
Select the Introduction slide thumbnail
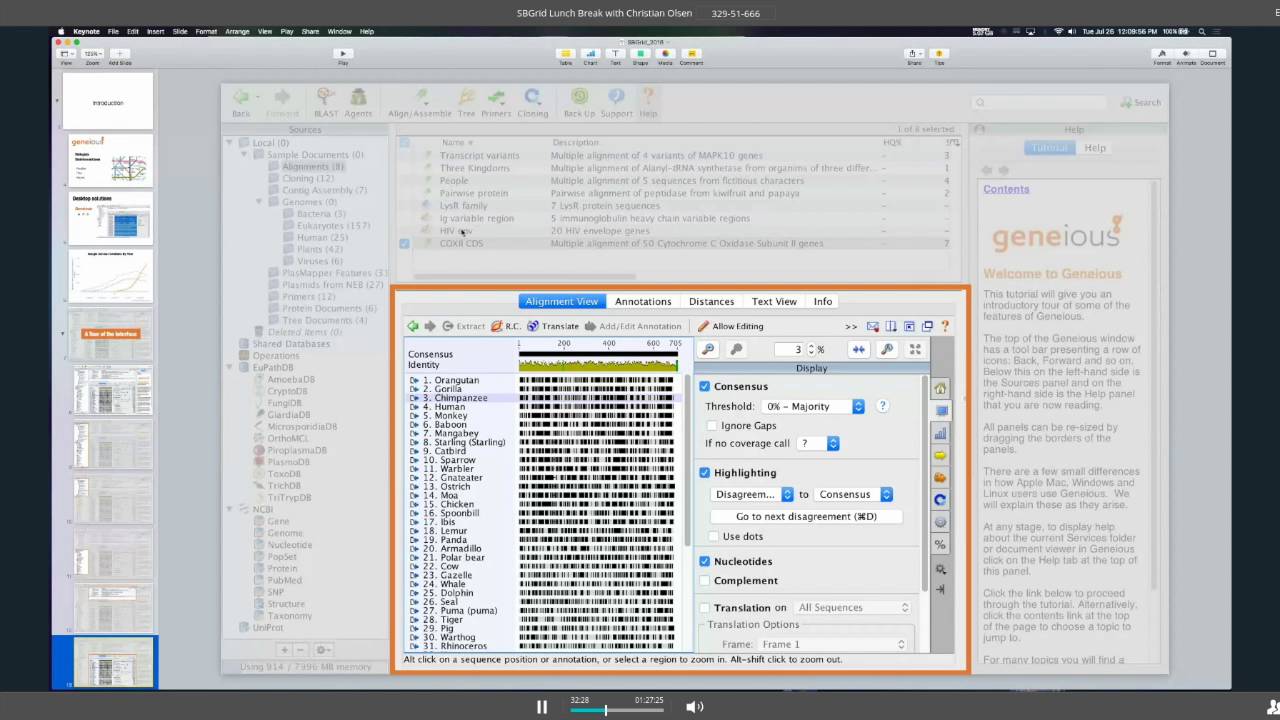(108, 102)
